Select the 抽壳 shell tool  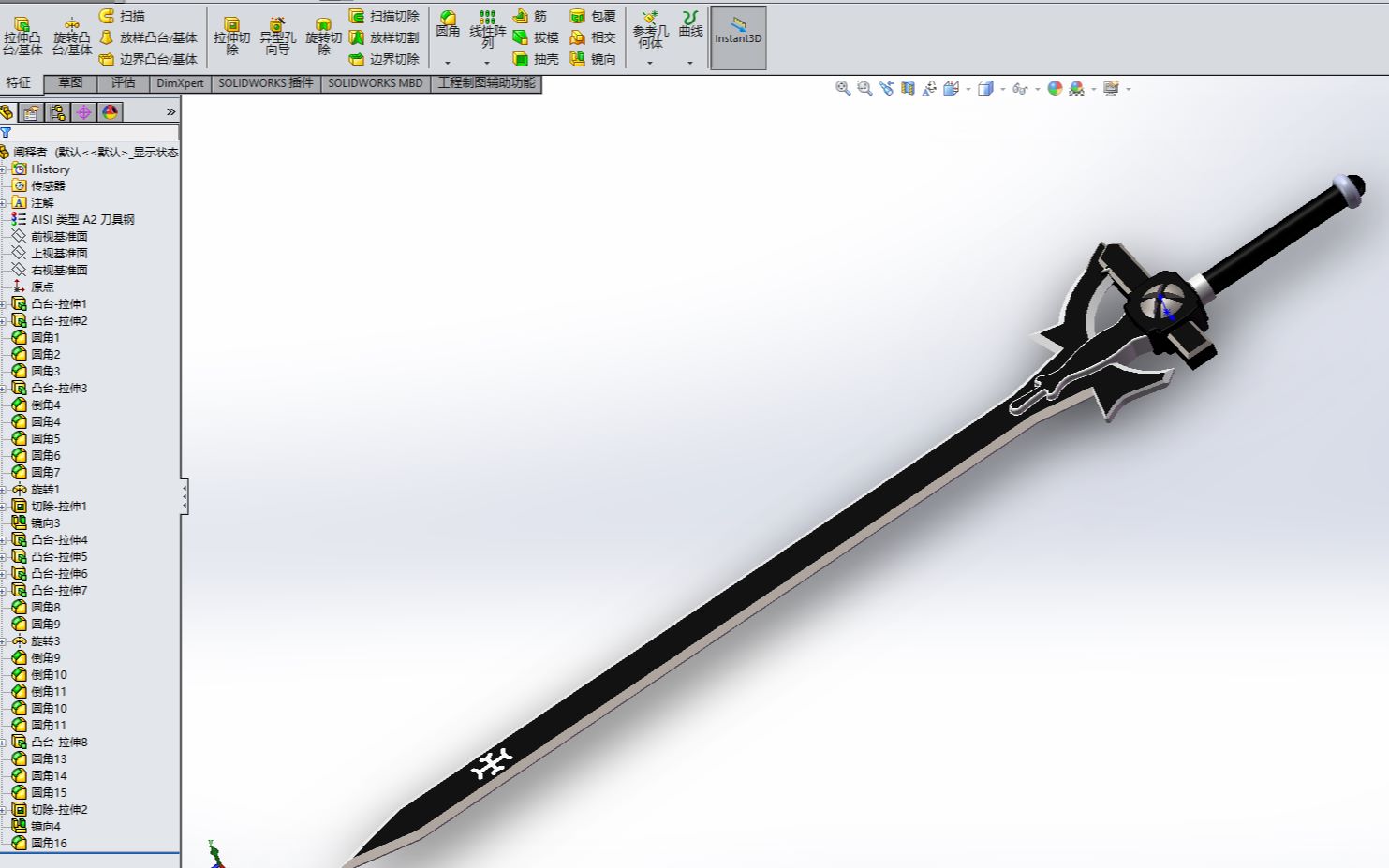[x=536, y=59]
